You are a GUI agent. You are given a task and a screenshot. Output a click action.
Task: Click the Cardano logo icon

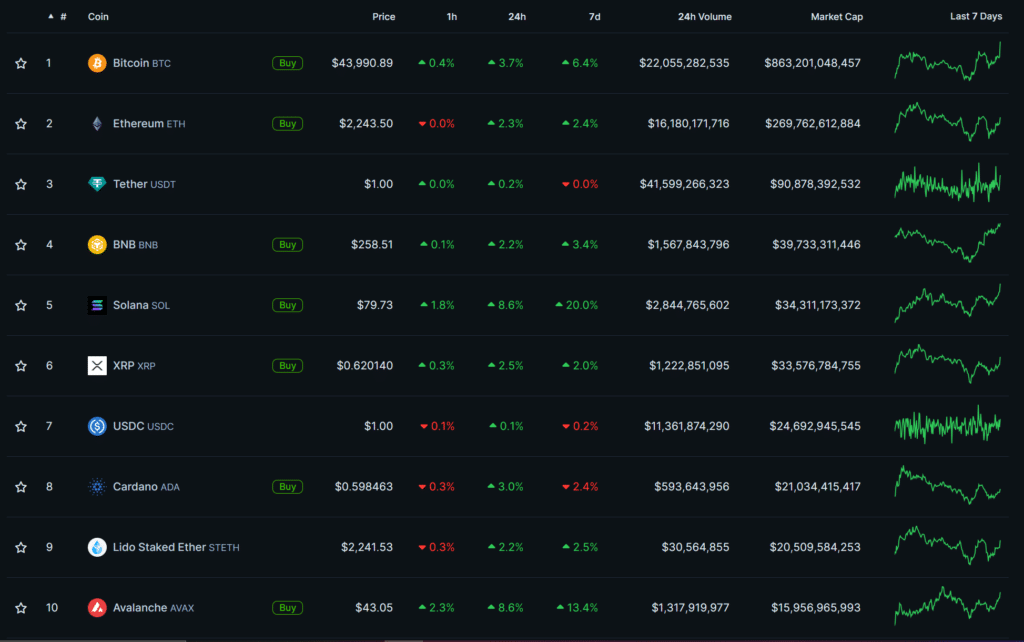(x=97, y=487)
